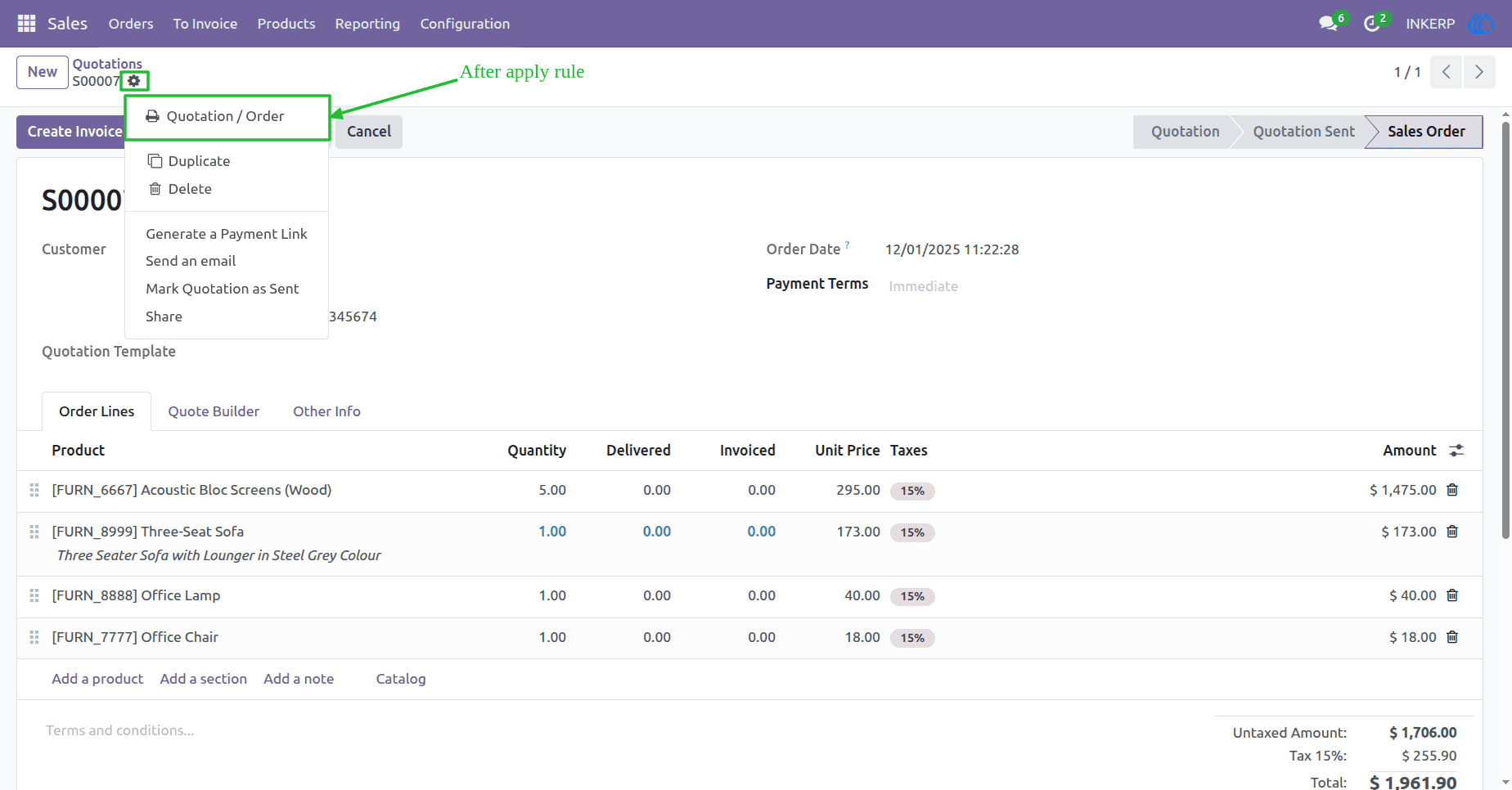
Task: Open column options adjust icon in Amount header
Action: (x=1456, y=451)
